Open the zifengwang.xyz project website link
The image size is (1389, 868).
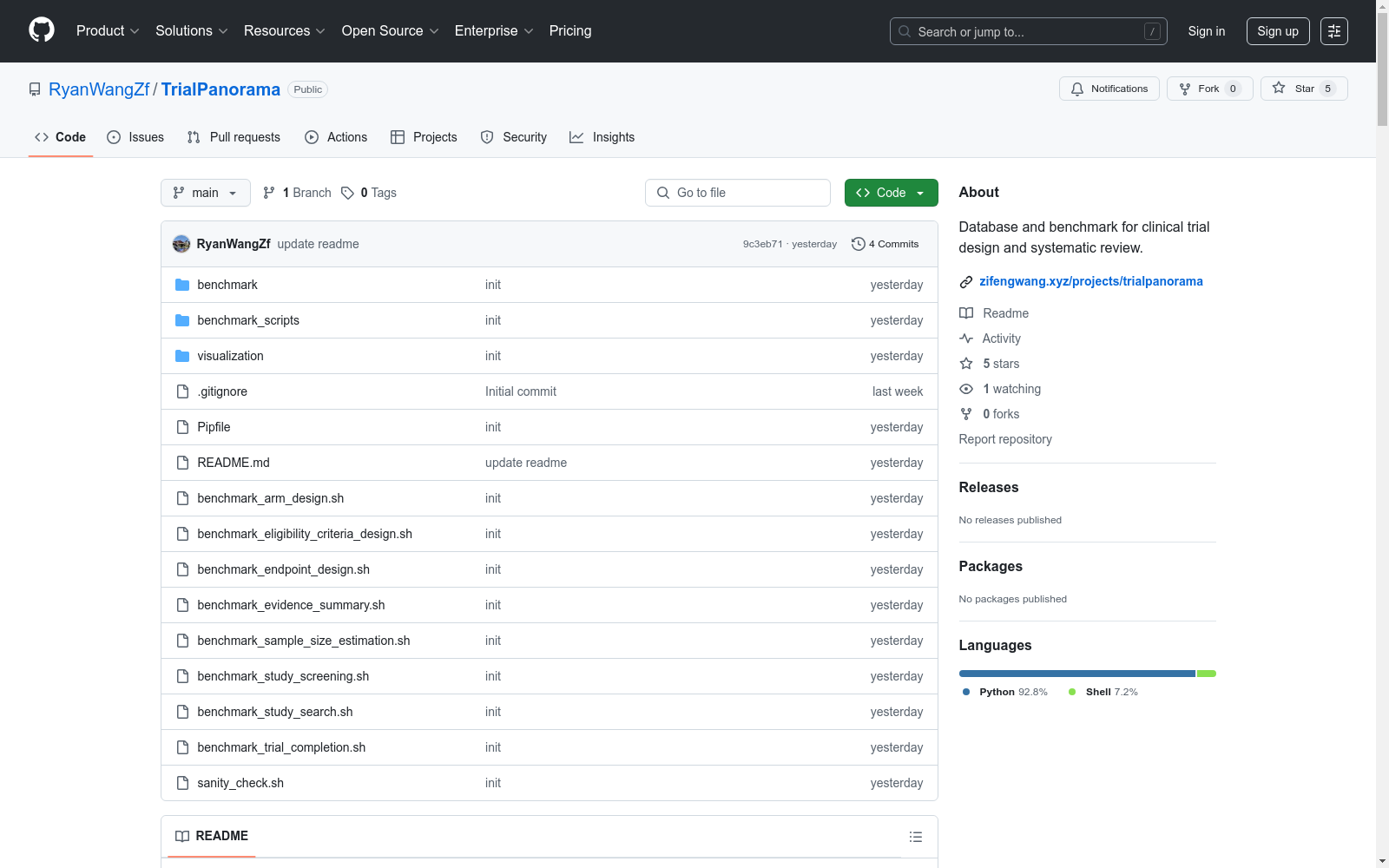coord(1091,281)
